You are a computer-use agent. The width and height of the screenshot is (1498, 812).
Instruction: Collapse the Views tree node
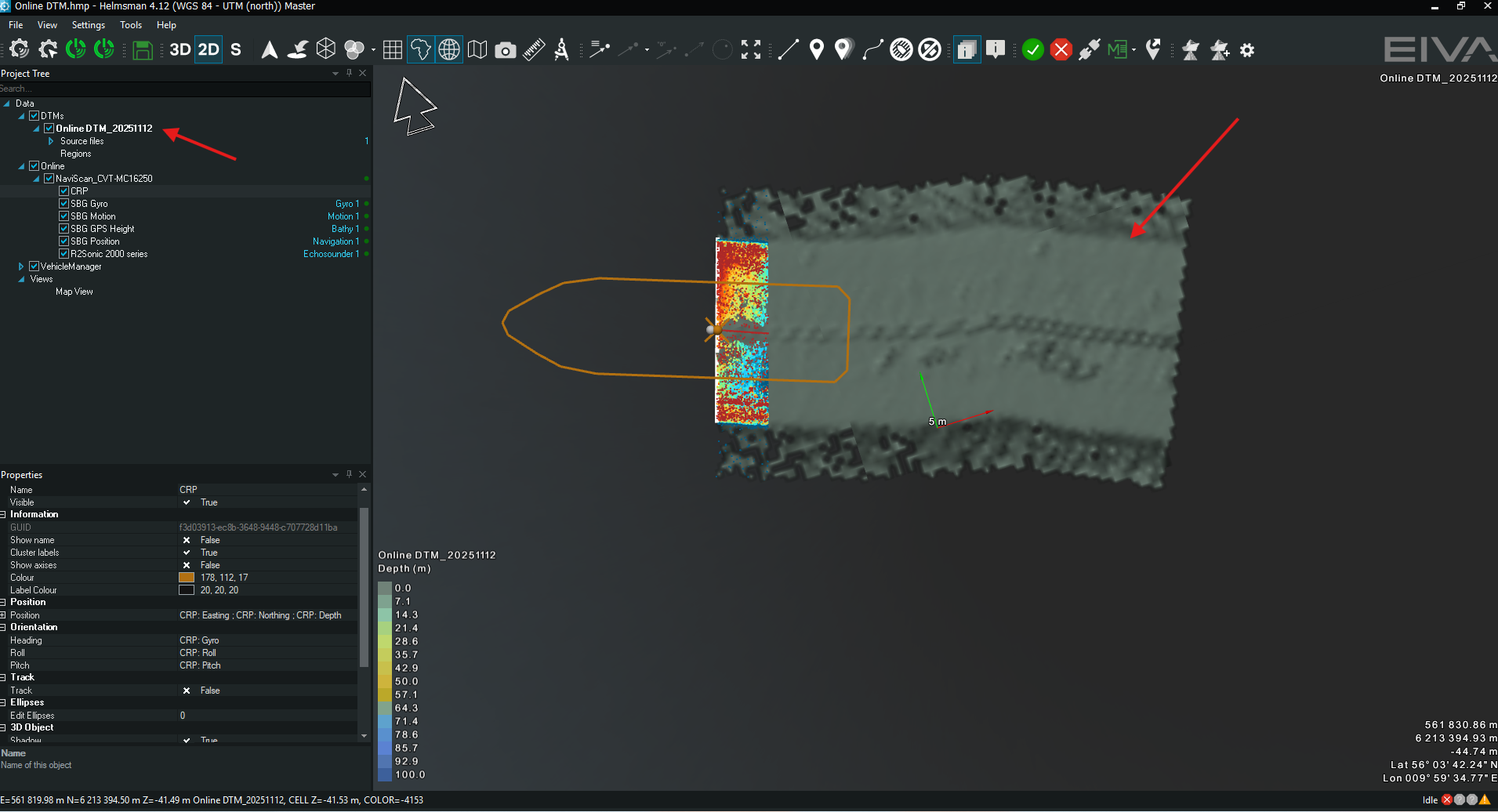point(21,279)
